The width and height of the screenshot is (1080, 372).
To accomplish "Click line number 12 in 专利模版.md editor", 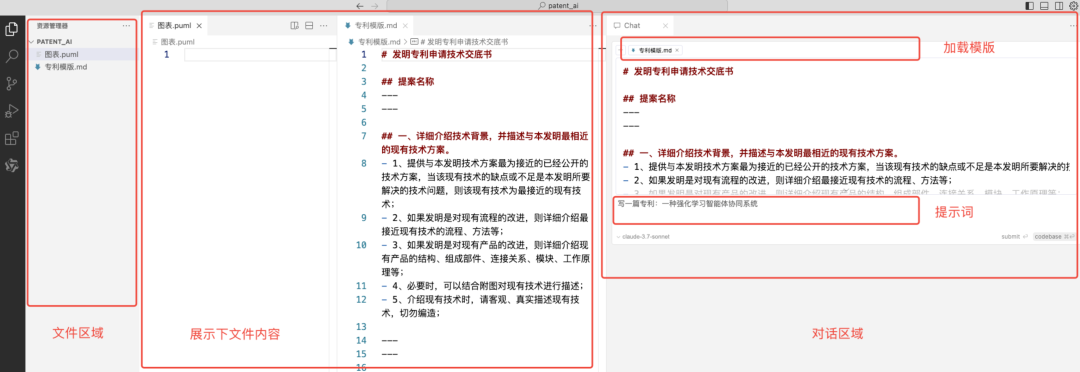I will pos(362,300).
